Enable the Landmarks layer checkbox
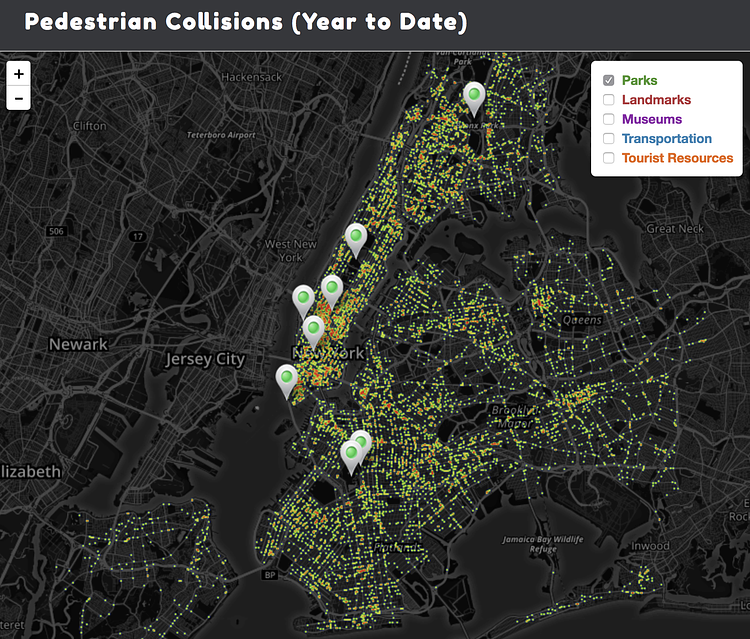 [x=608, y=99]
